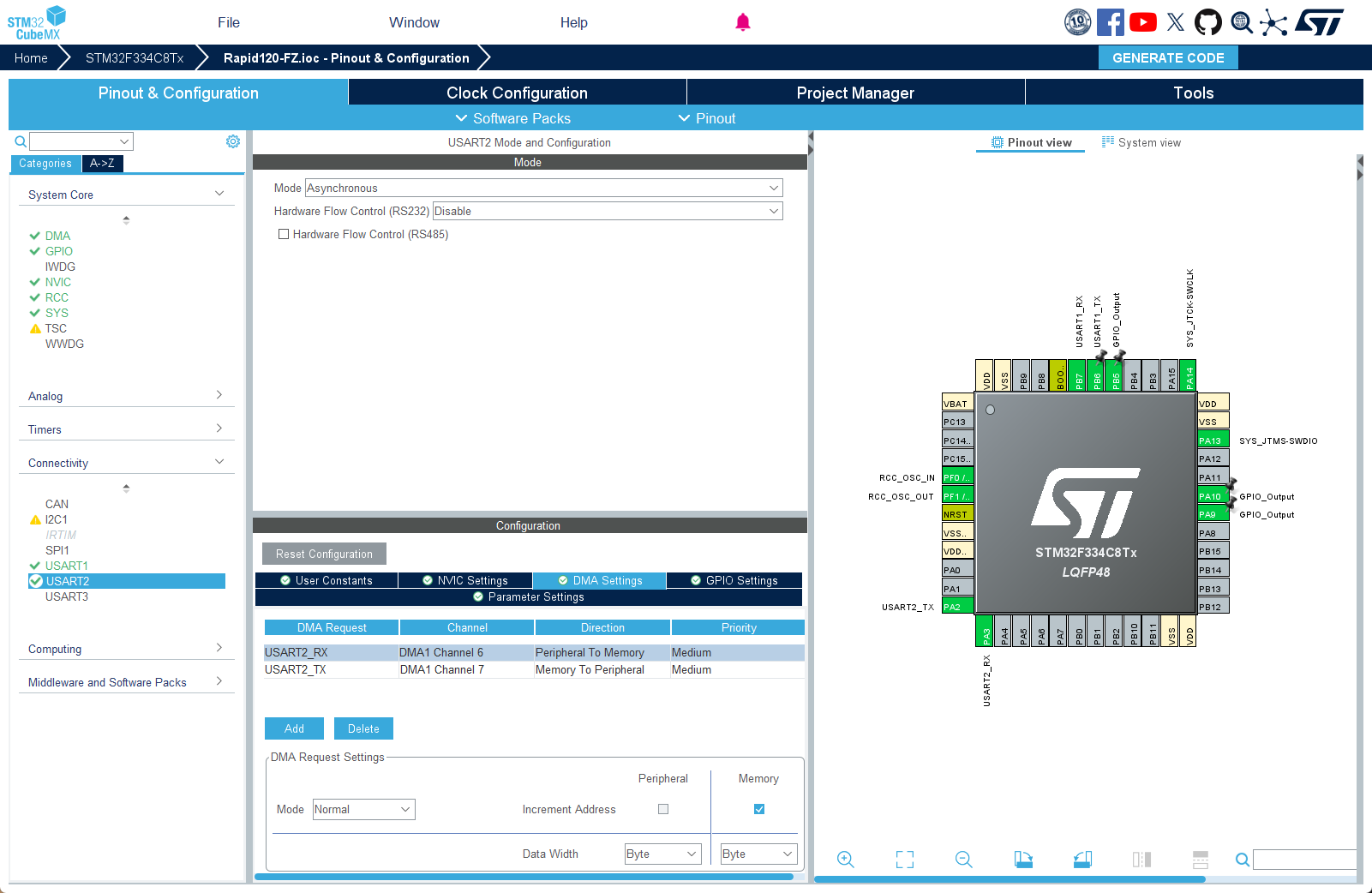1372x893 pixels.
Task: Click the Reset Configuration button
Action: pos(324,554)
